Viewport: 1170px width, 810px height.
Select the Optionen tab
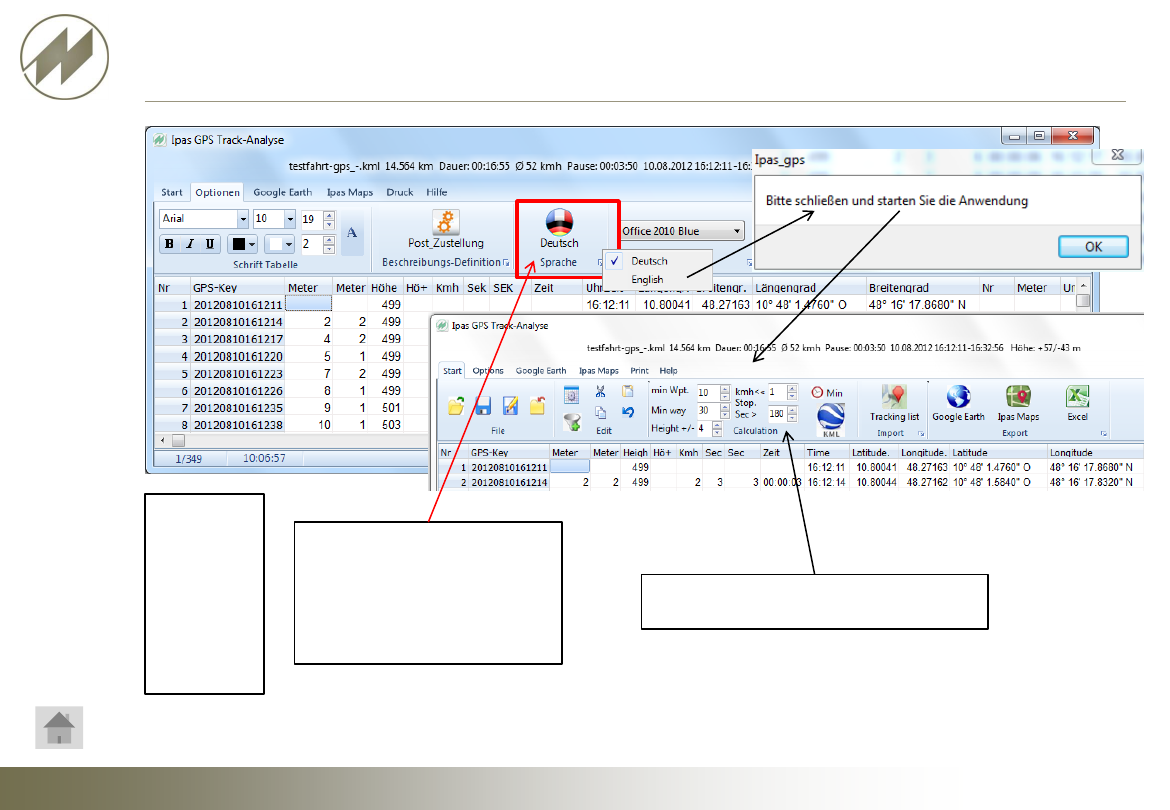[x=217, y=192]
